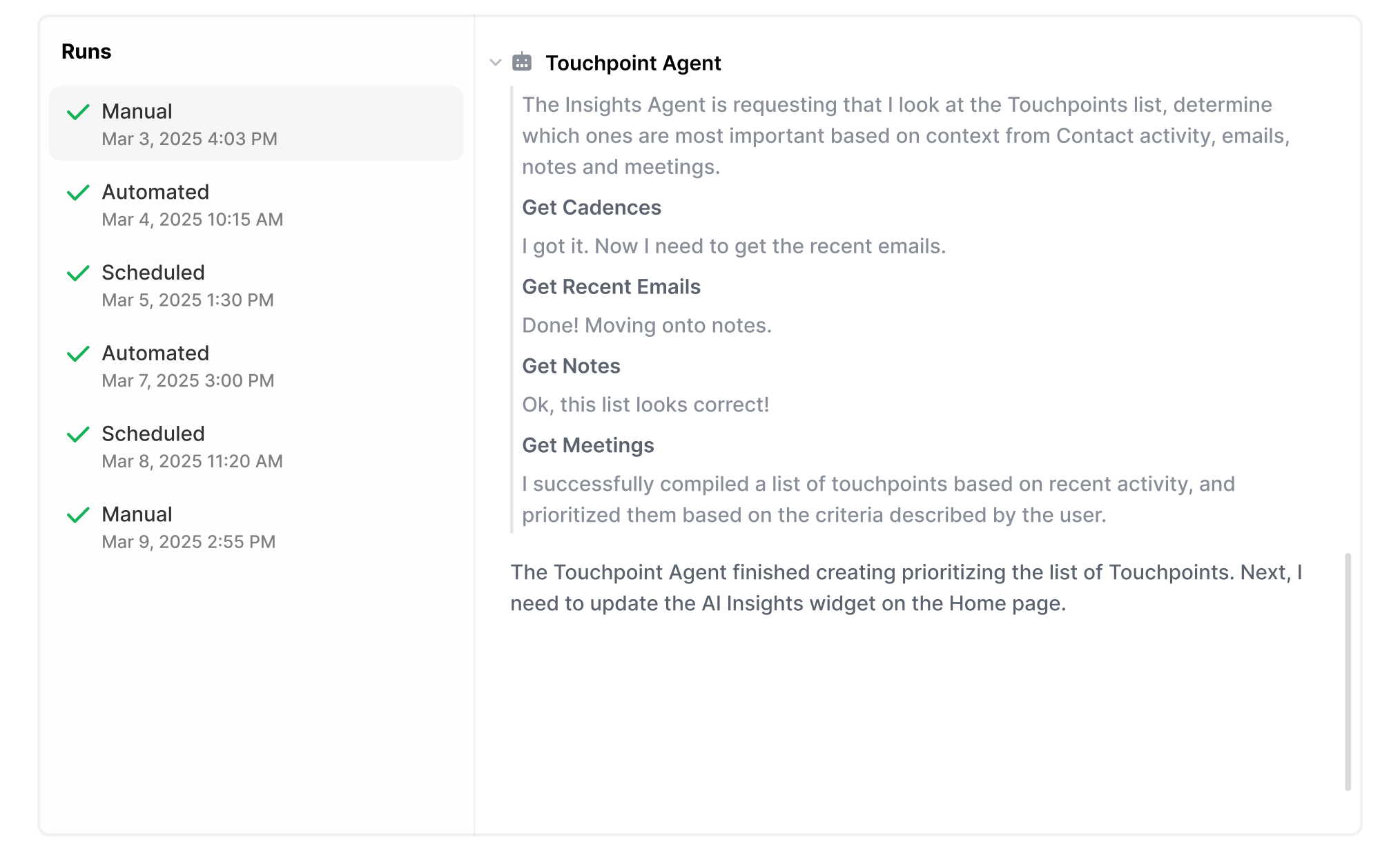The height and width of the screenshot is (847, 1400).
Task: Select the Scheduled run at 11:20 AM
Action: pyautogui.click(x=255, y=447)
